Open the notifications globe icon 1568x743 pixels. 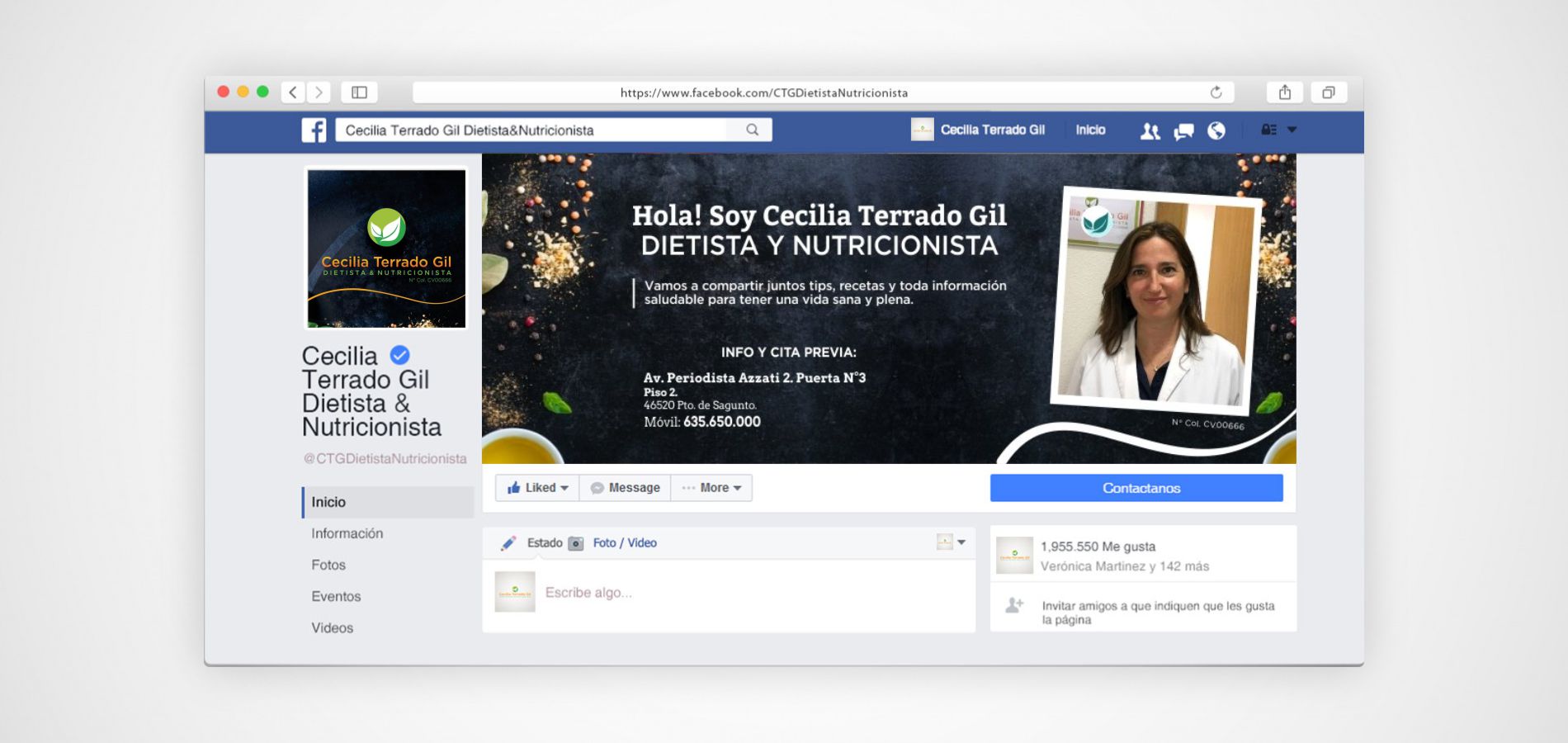point(1216,130)
